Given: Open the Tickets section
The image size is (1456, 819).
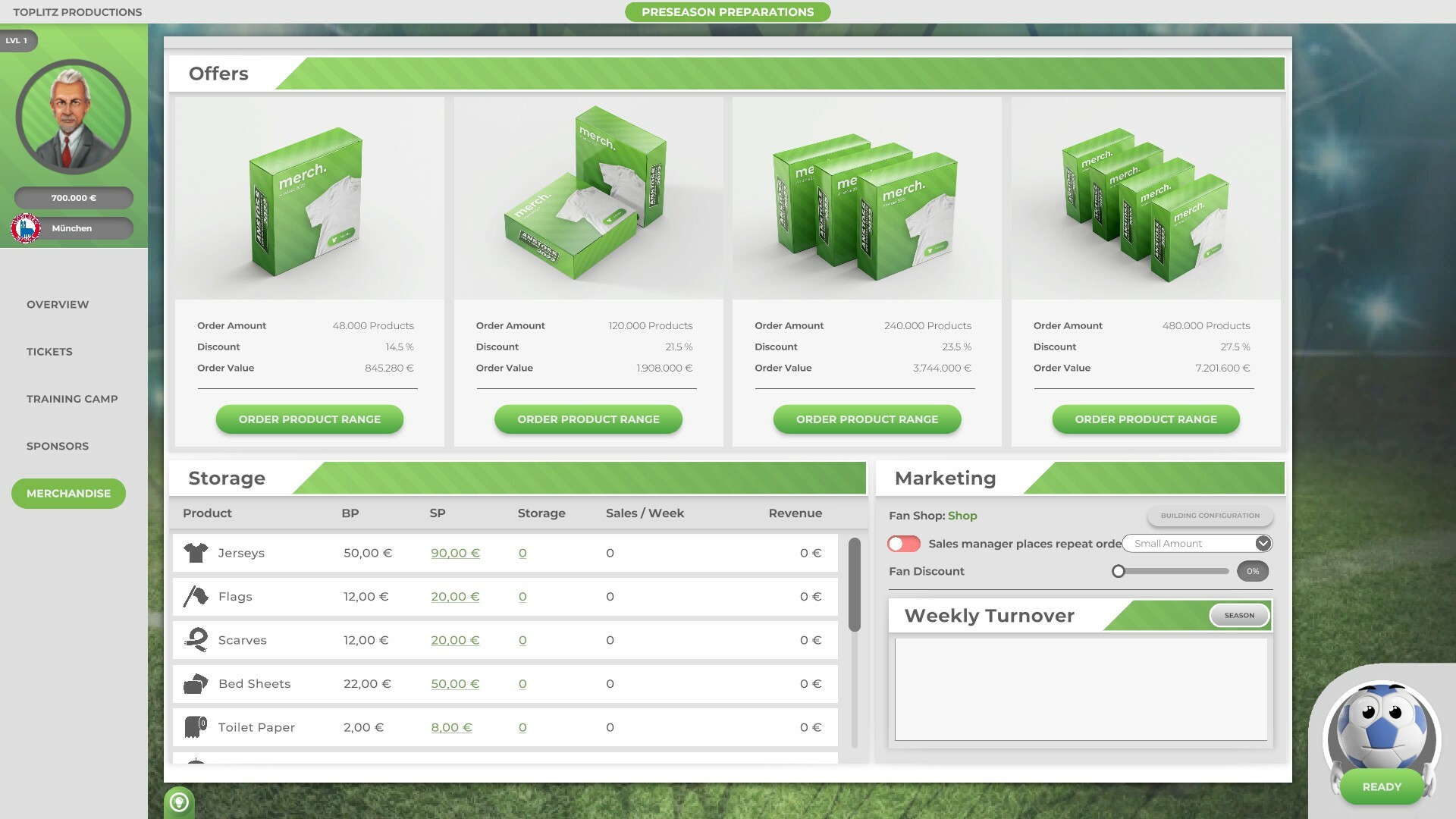Looking at the screenshot, I should (49, 352).
